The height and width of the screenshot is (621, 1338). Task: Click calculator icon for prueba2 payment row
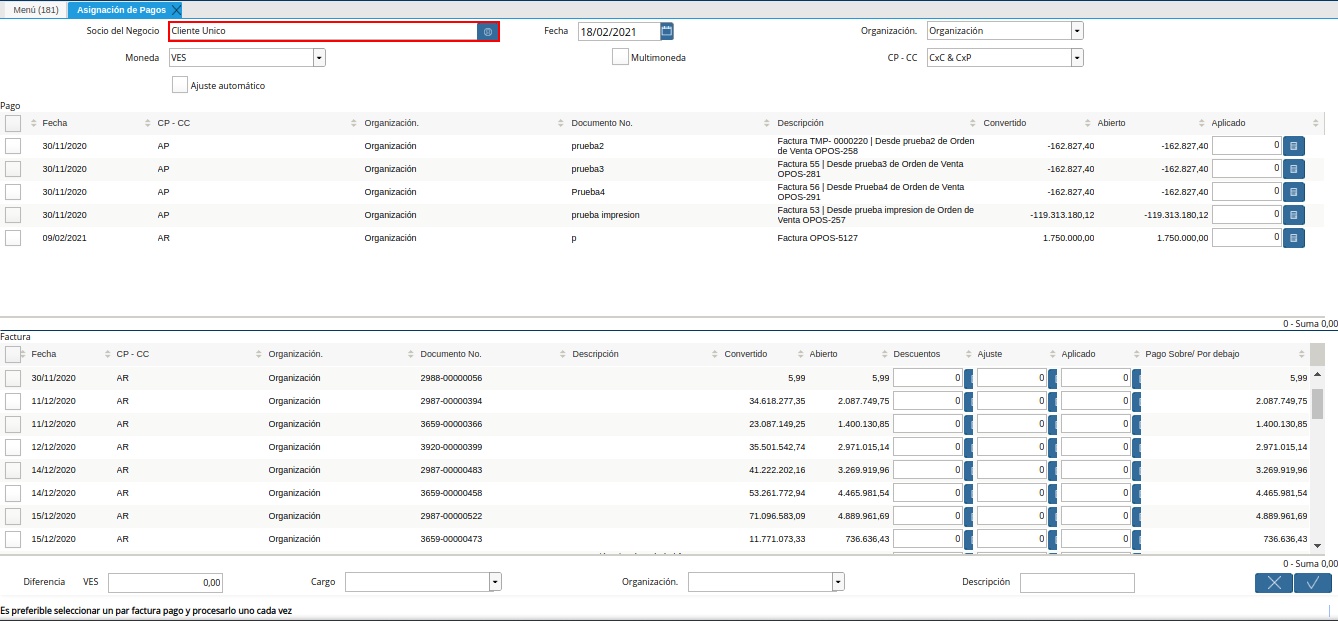[x=1294, y=146]
